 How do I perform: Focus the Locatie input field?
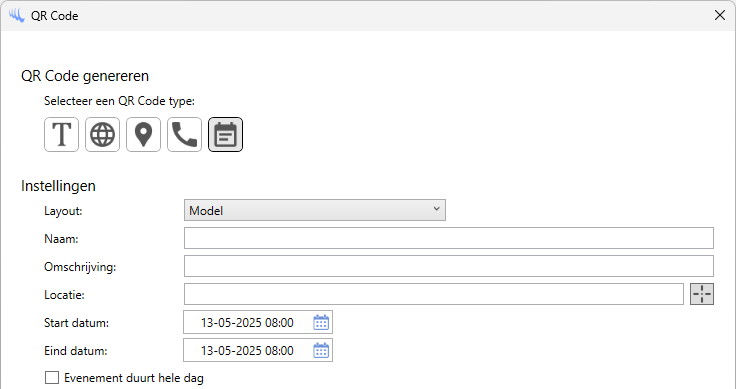coord(434,294)
